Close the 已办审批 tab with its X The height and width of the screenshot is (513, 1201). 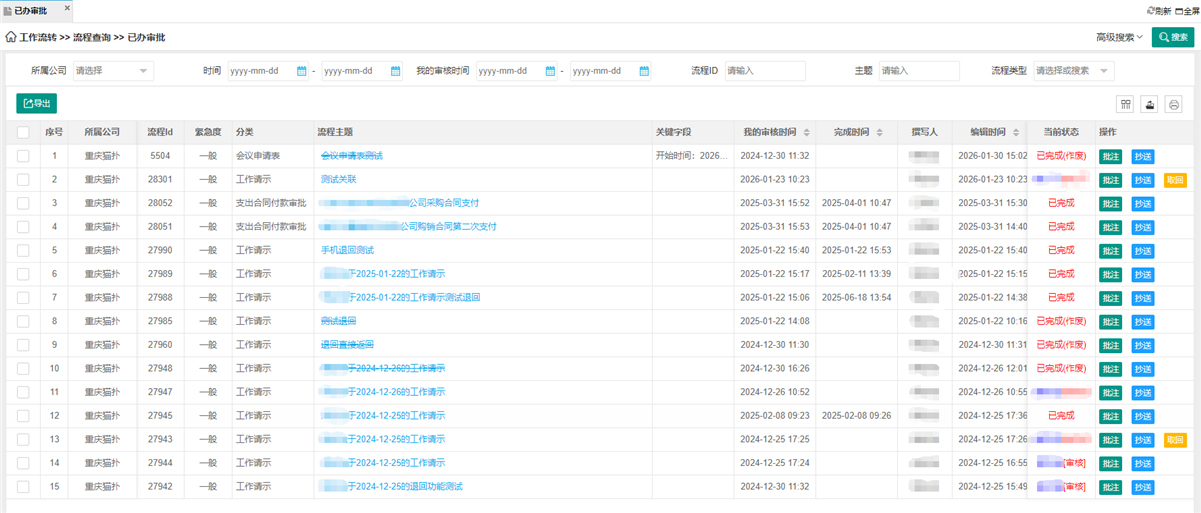(67, 10)
